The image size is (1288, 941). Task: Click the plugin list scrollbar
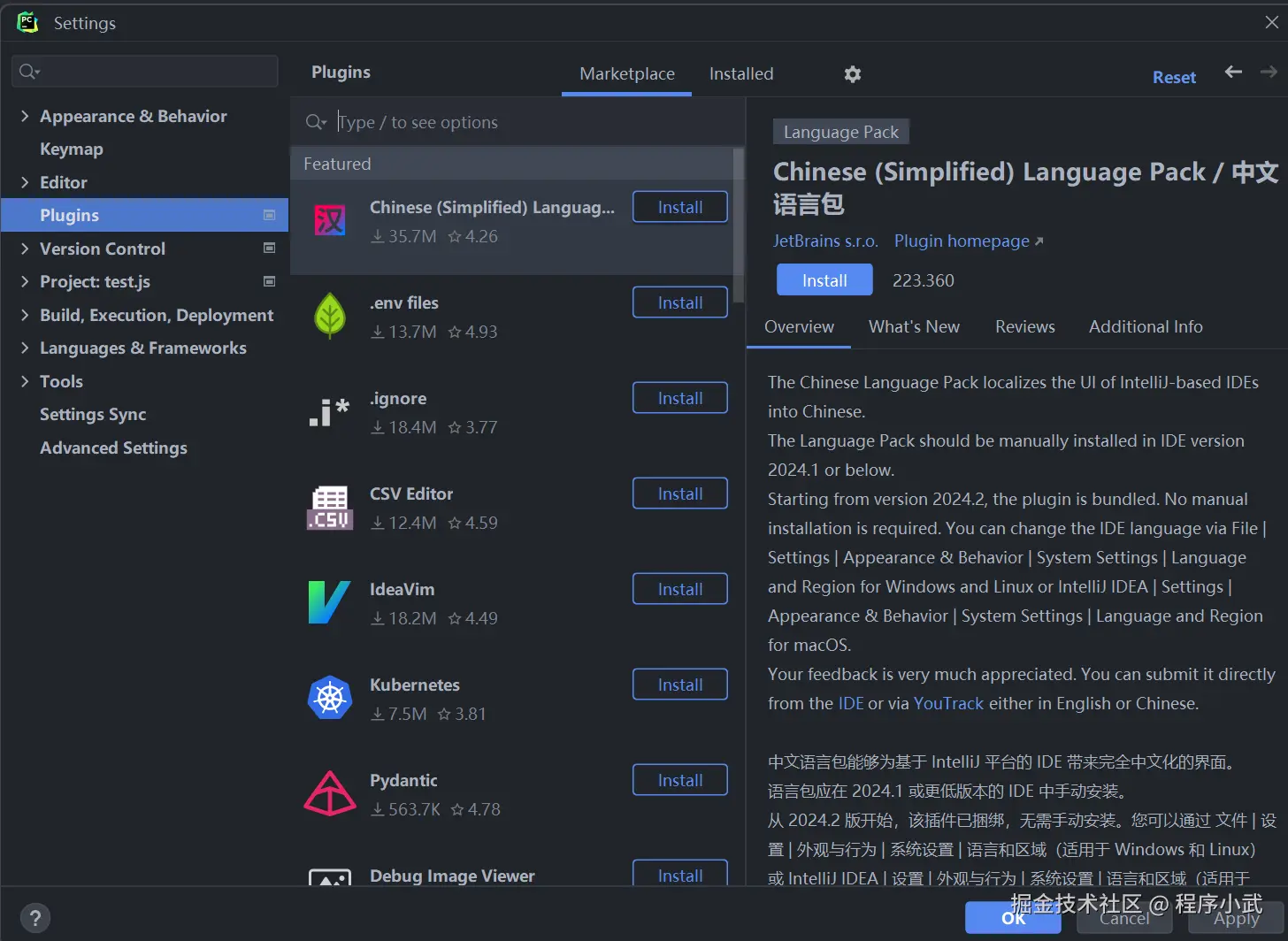(739, 226)
